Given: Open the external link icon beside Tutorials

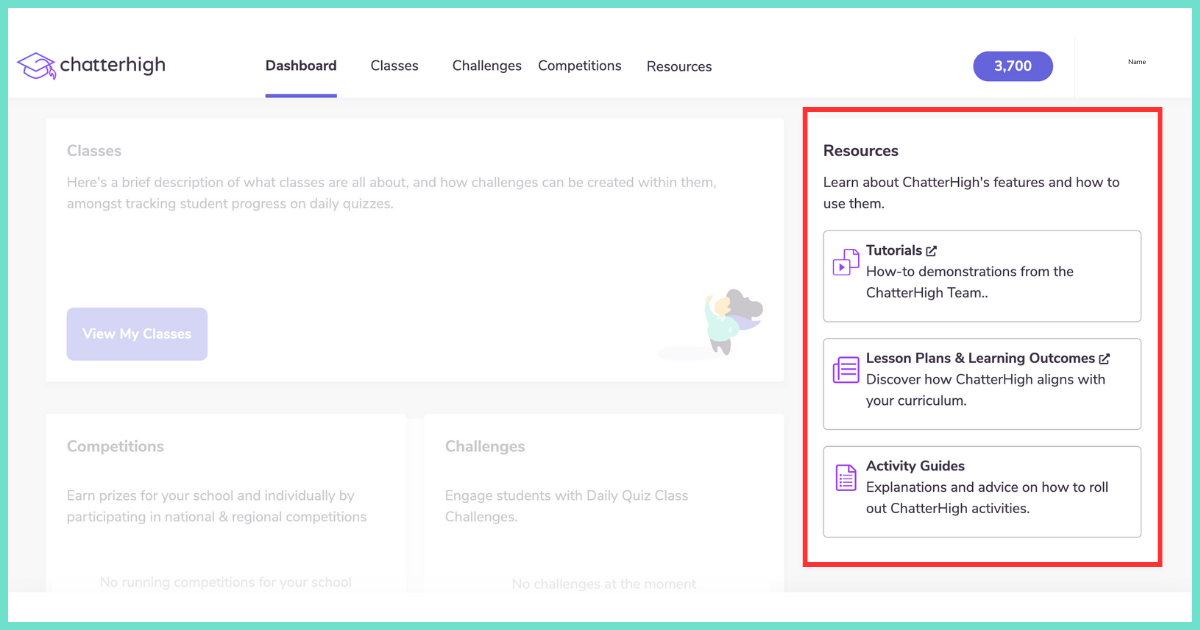Looking at the screenshot, I should coord(931,250).
